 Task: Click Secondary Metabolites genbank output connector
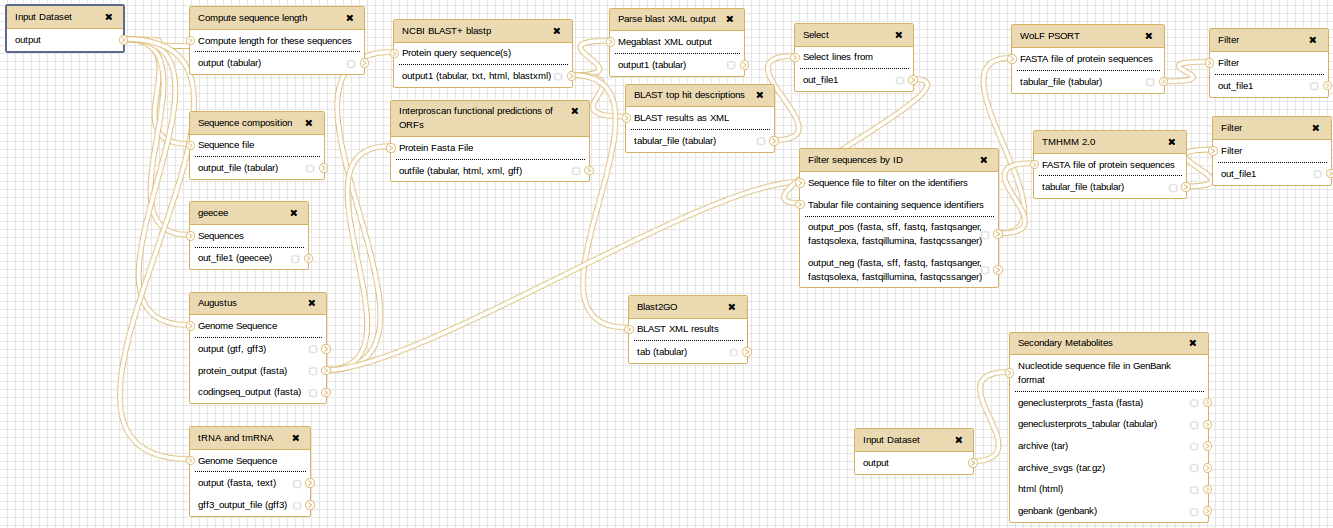coord(1208,511)
